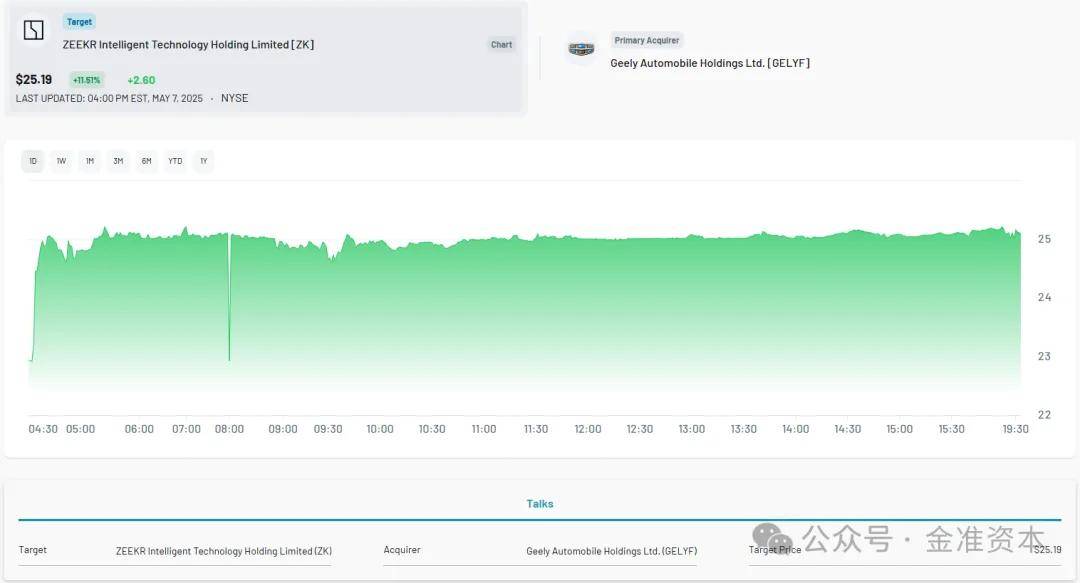Viewport: 1080px width, 583px height.
Task: Click the 24 price axis label
Action: (1044, 298)
